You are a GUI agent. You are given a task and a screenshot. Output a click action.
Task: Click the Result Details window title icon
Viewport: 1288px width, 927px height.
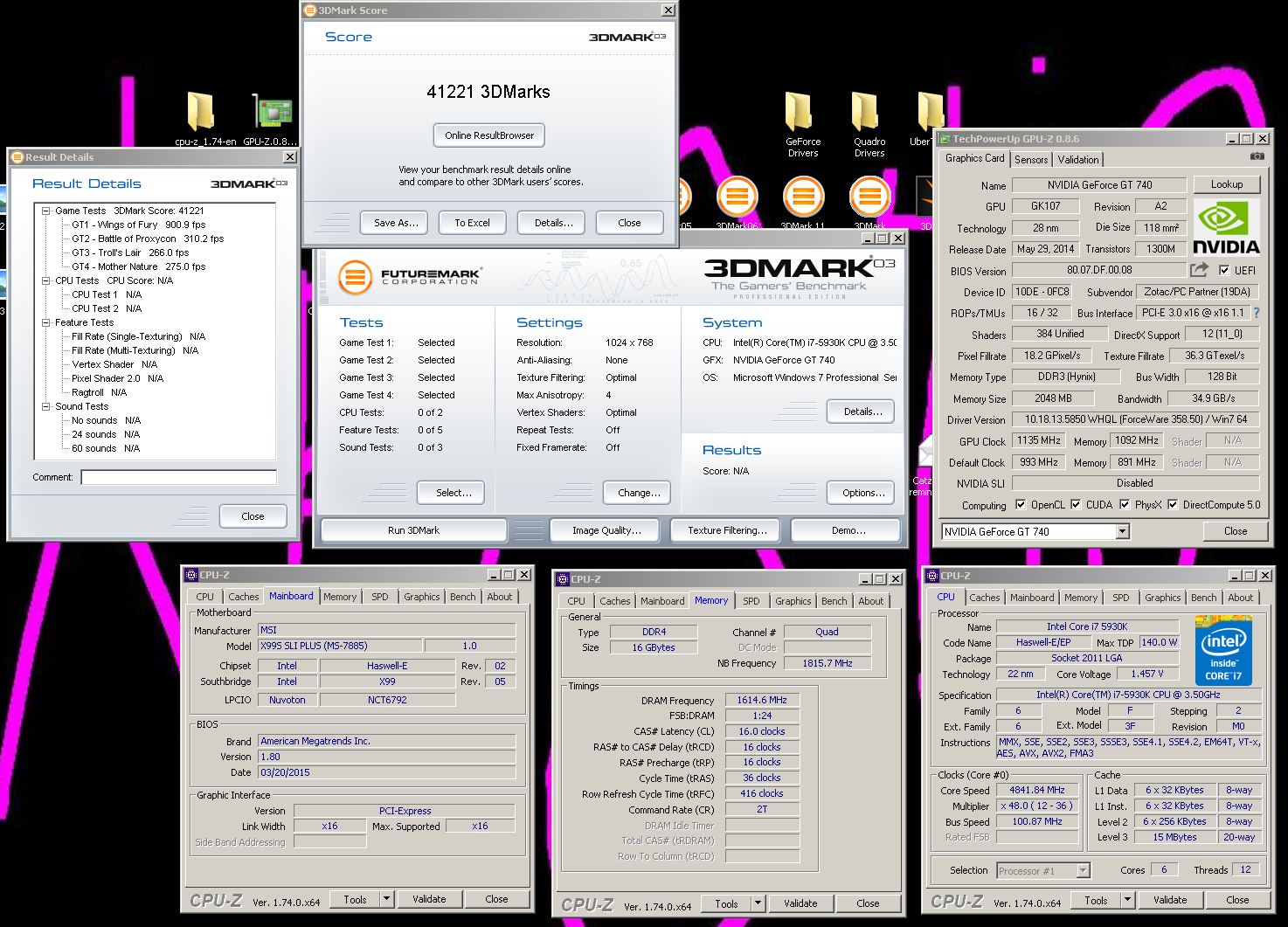tap(17, 157)
